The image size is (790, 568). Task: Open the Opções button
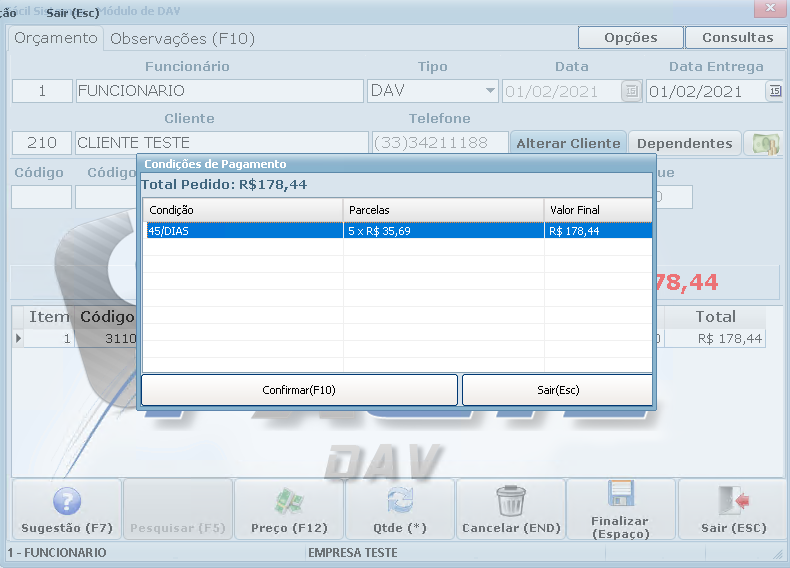coord(630,38)
